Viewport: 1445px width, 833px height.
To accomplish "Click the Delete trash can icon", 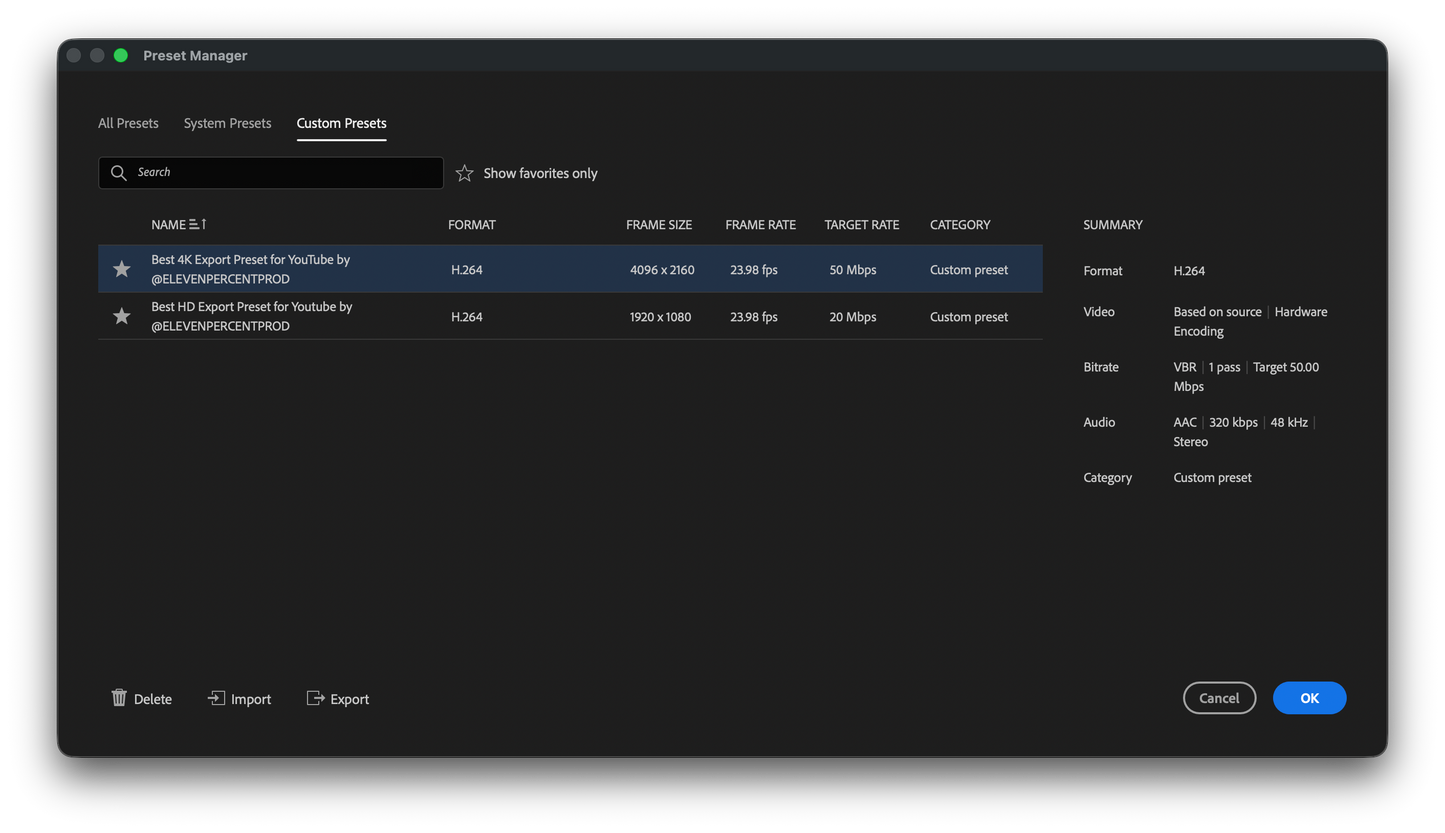I will (119, 697).
